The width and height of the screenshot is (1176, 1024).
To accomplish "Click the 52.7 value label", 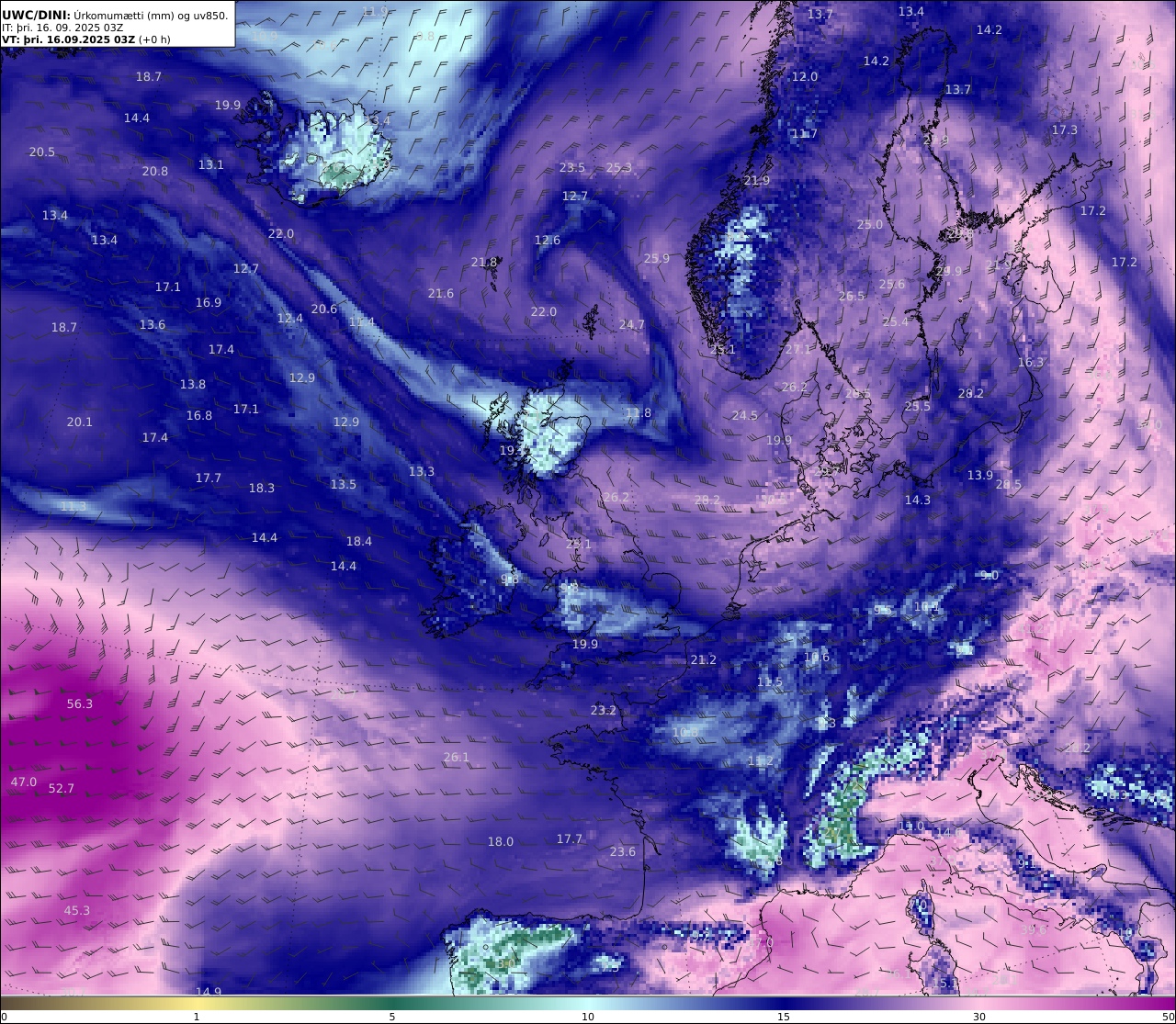I will tap(62, 789).
